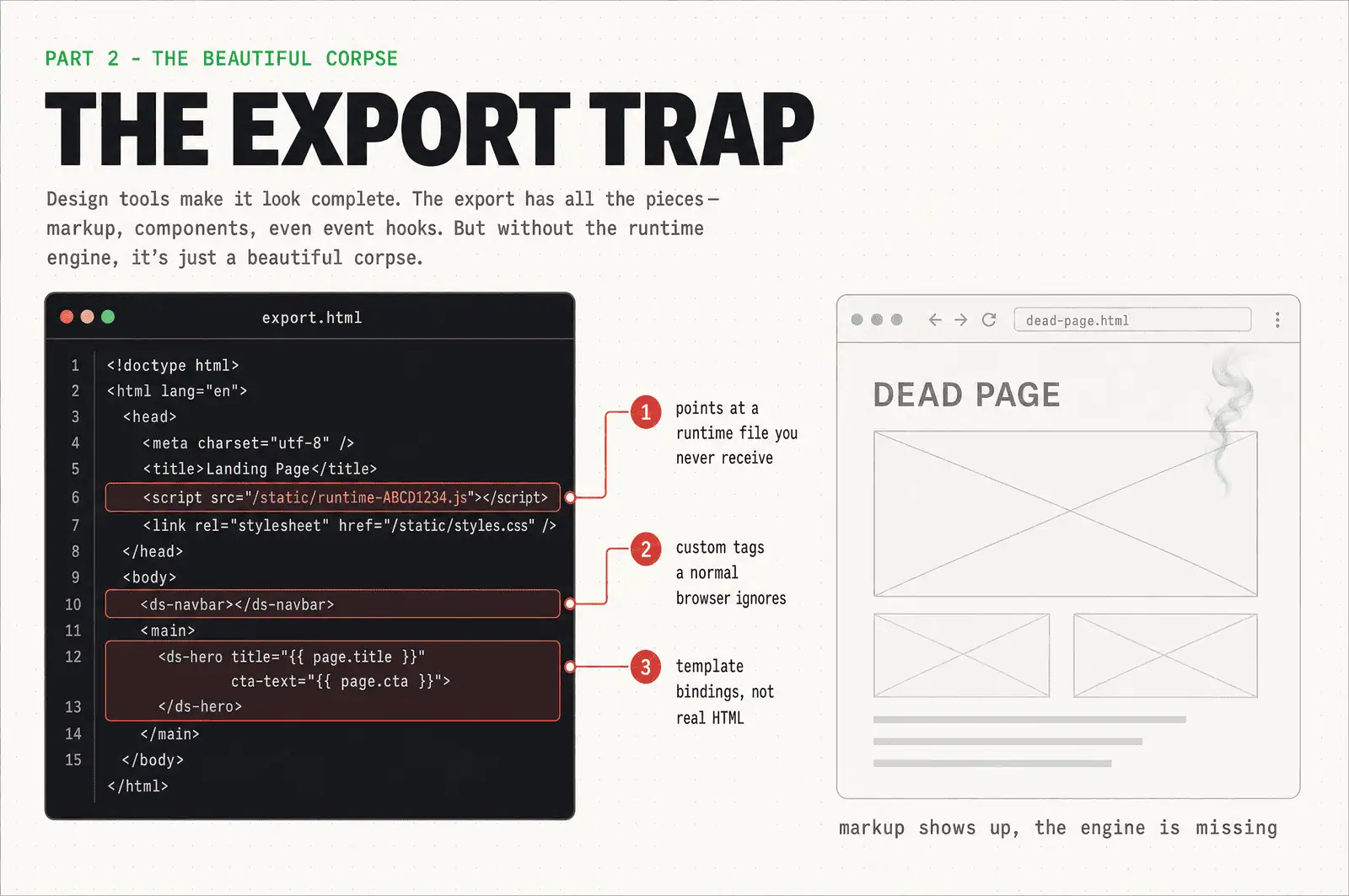
Task: Reload the dead-page.html browser mockup
Action: pyautogui.click(x=989, y=319)
